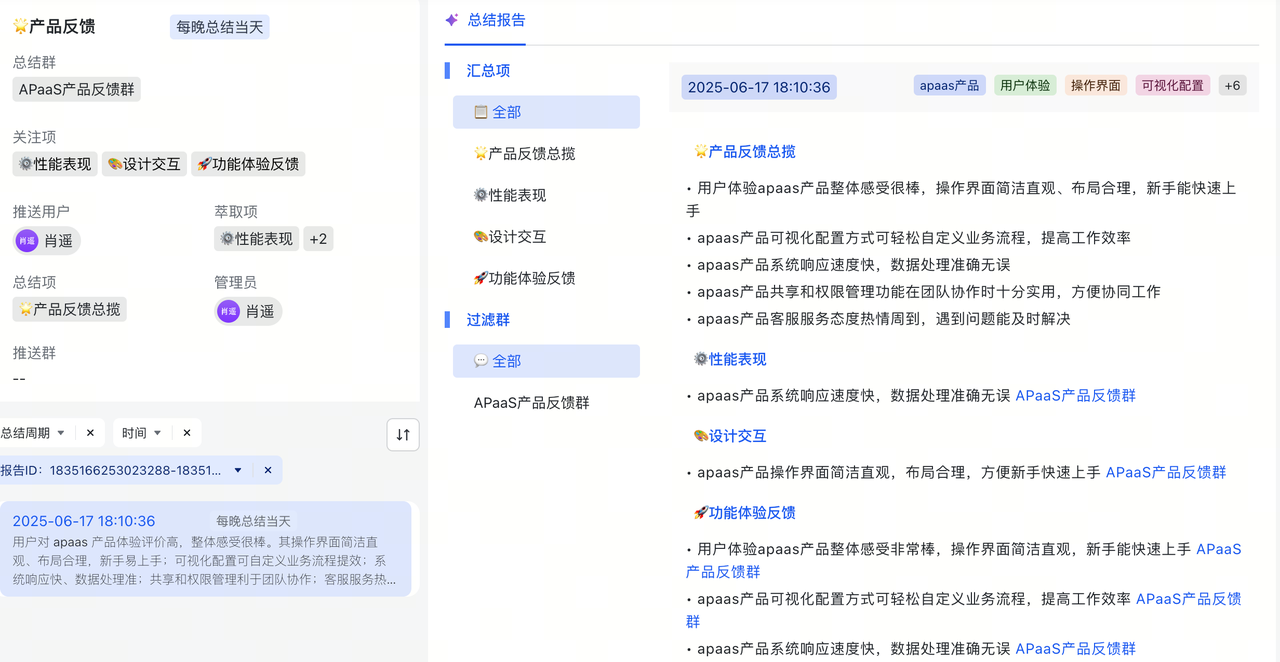Clear the 总结周期 filter with its X
The height and width of the screenshot is (662, 1280).
90,433
